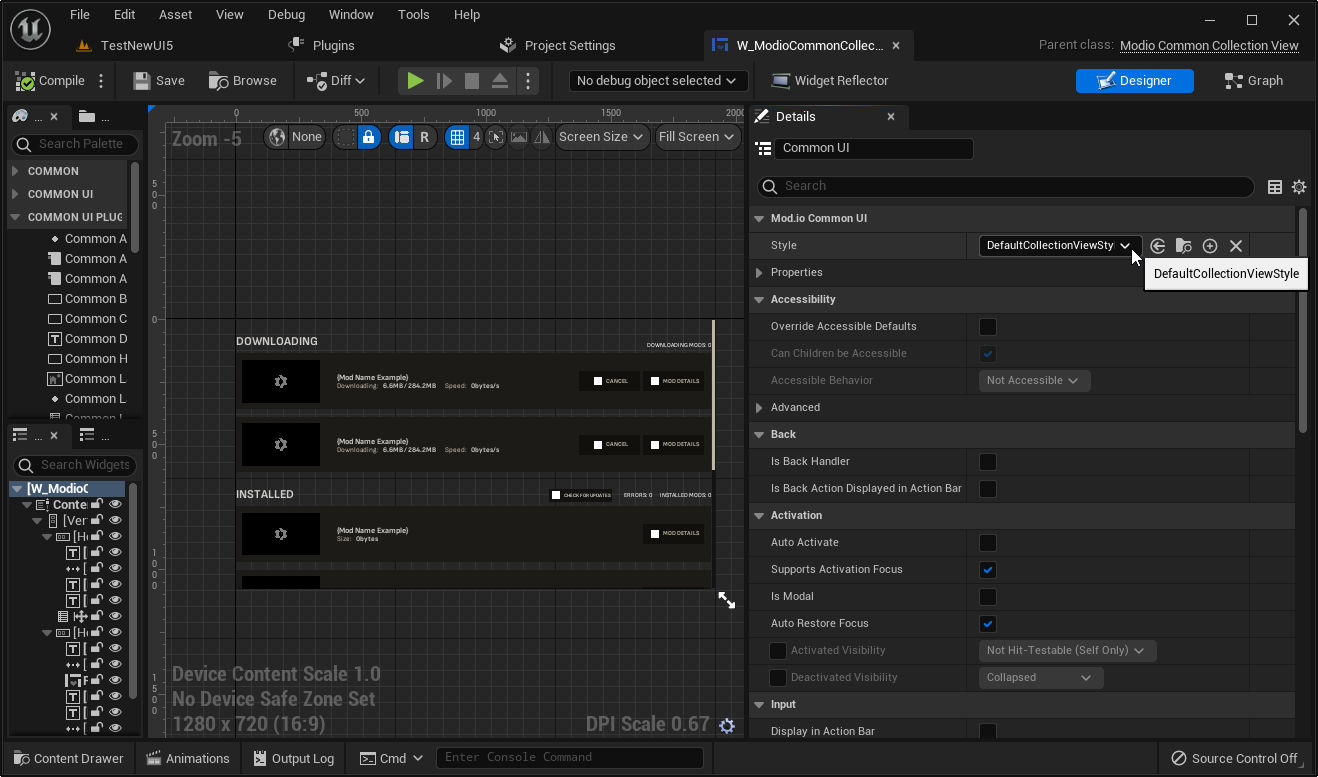The height and width of the screenshot is (777, 1318).
Task: Open the Content Drawer
Action: pos(67,758)
